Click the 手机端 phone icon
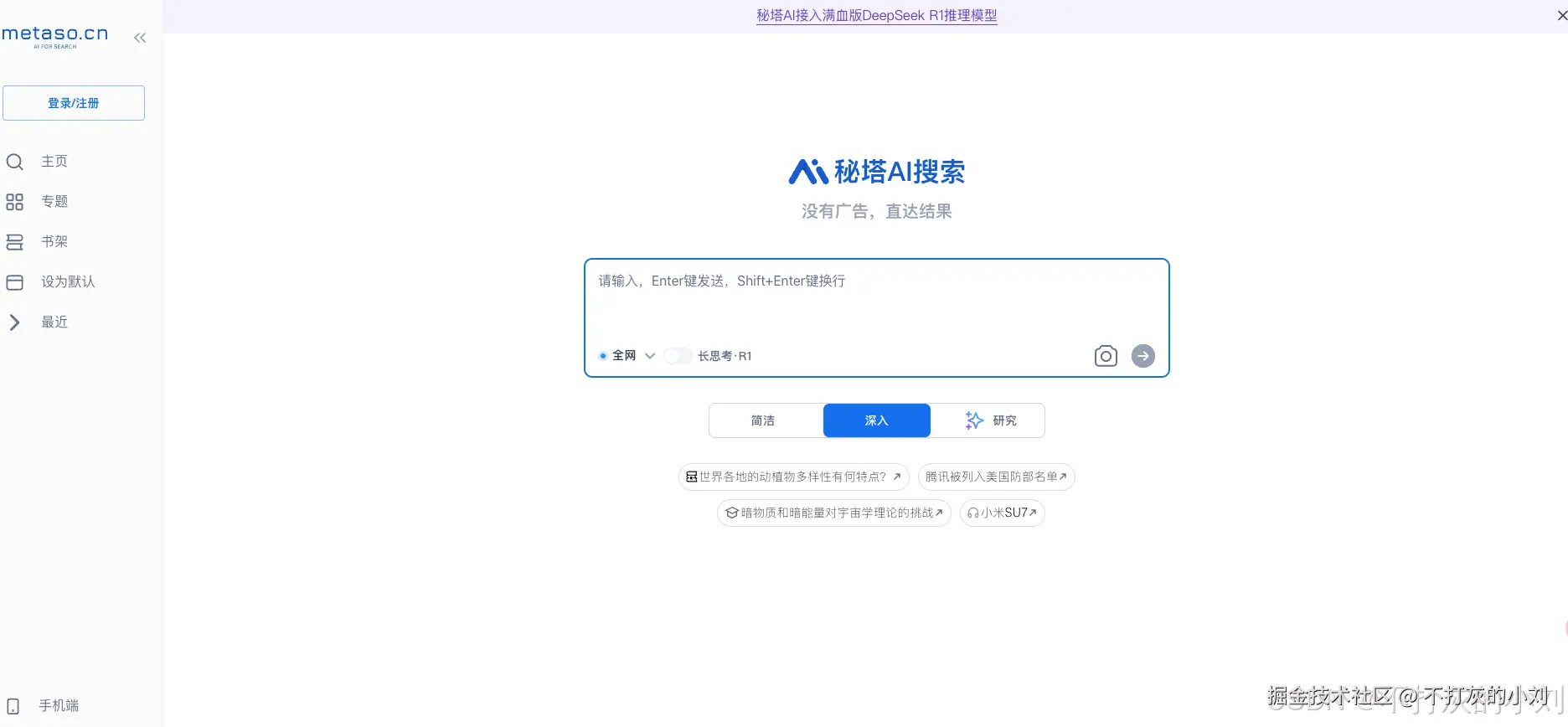This screenshot has height=727, width=1568. [x=13, y=706]
